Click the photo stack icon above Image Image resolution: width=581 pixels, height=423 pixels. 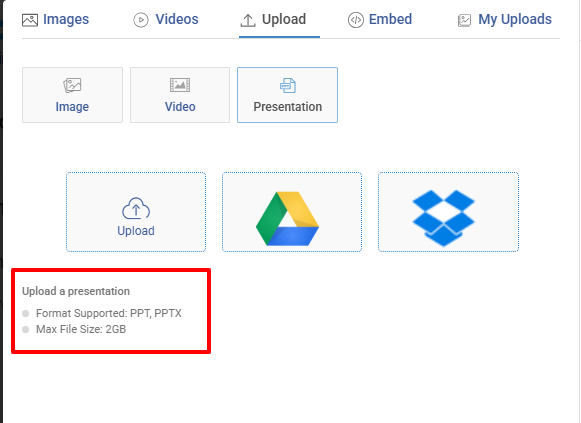72,85
